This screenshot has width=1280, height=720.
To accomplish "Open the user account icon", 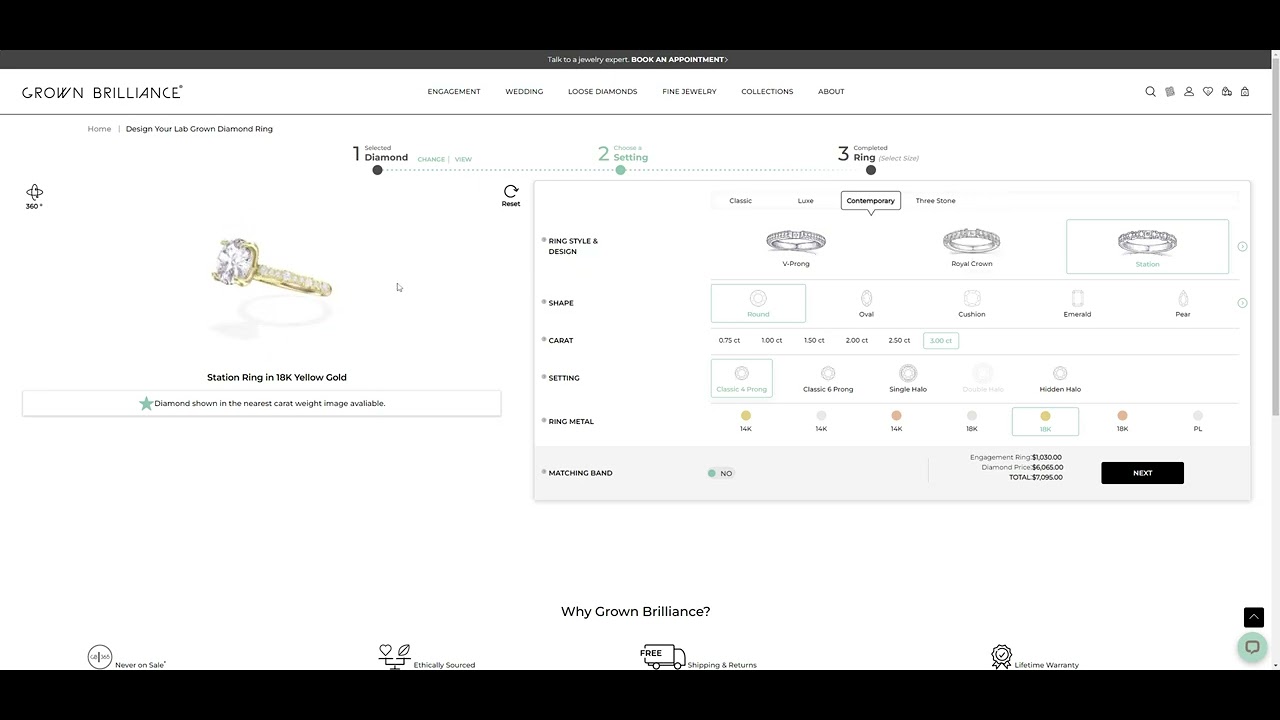I will click(1189, 91).
